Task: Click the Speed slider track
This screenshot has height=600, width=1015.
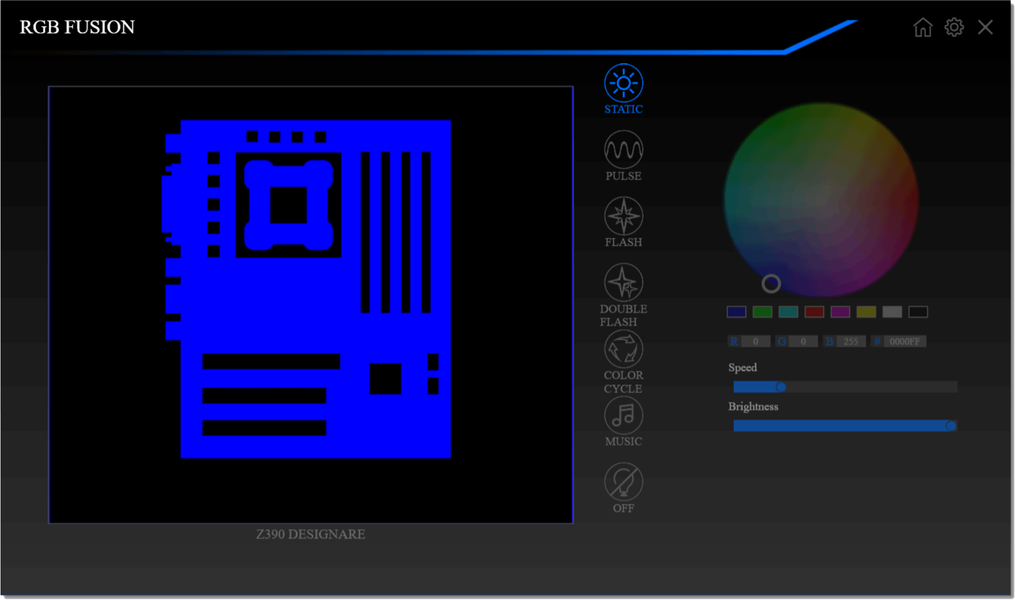Action: pos(845,387)
